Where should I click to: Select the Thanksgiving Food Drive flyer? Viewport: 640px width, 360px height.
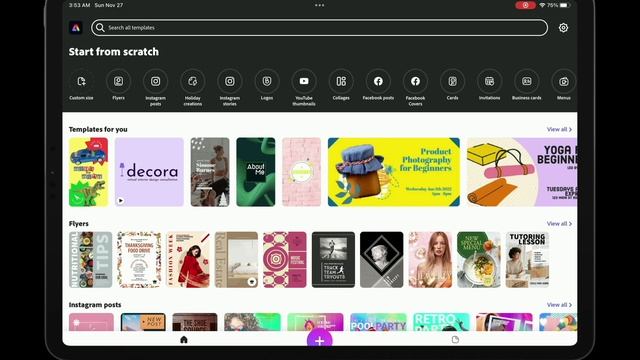[139, 260]
